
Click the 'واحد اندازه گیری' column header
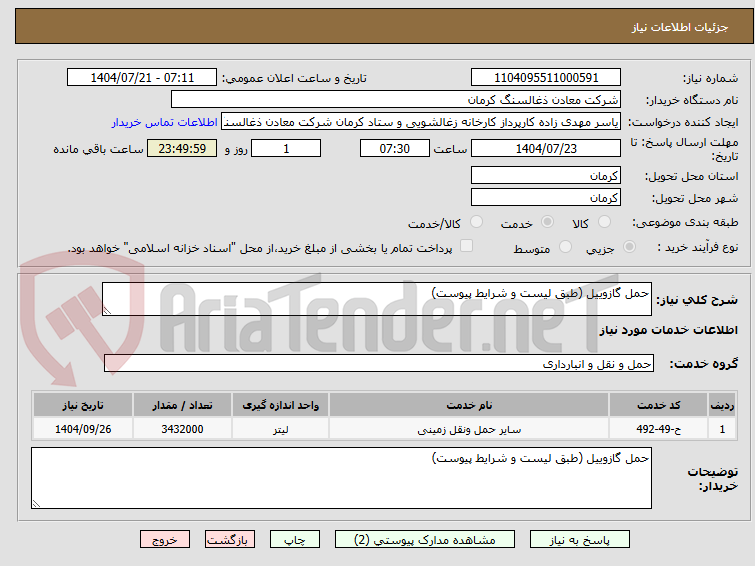pyautogui.click(x=280, y=405)
